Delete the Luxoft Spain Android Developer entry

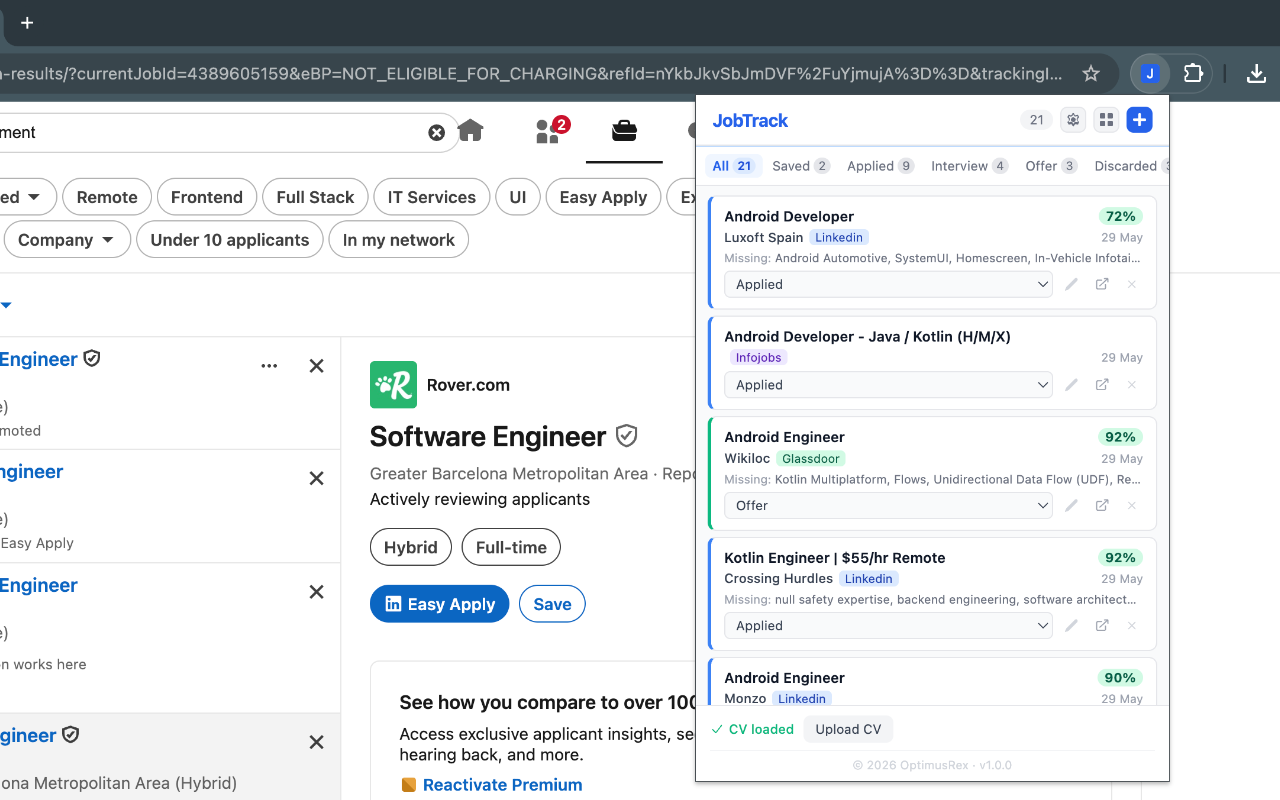[1132, 284]
